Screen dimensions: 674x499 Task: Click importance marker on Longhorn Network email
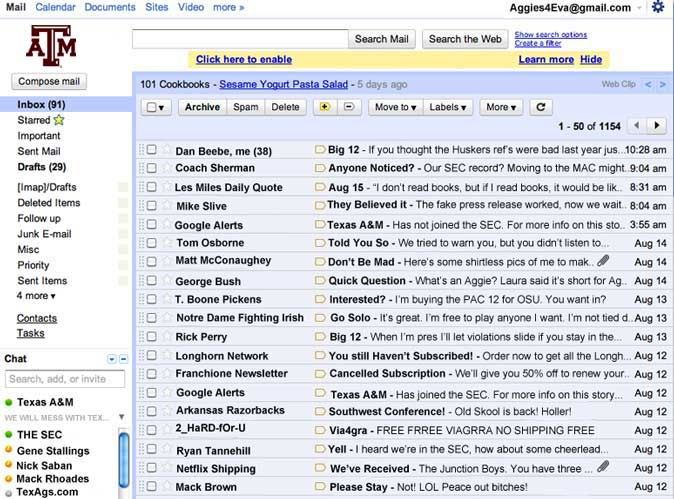[x=319, y=355]
